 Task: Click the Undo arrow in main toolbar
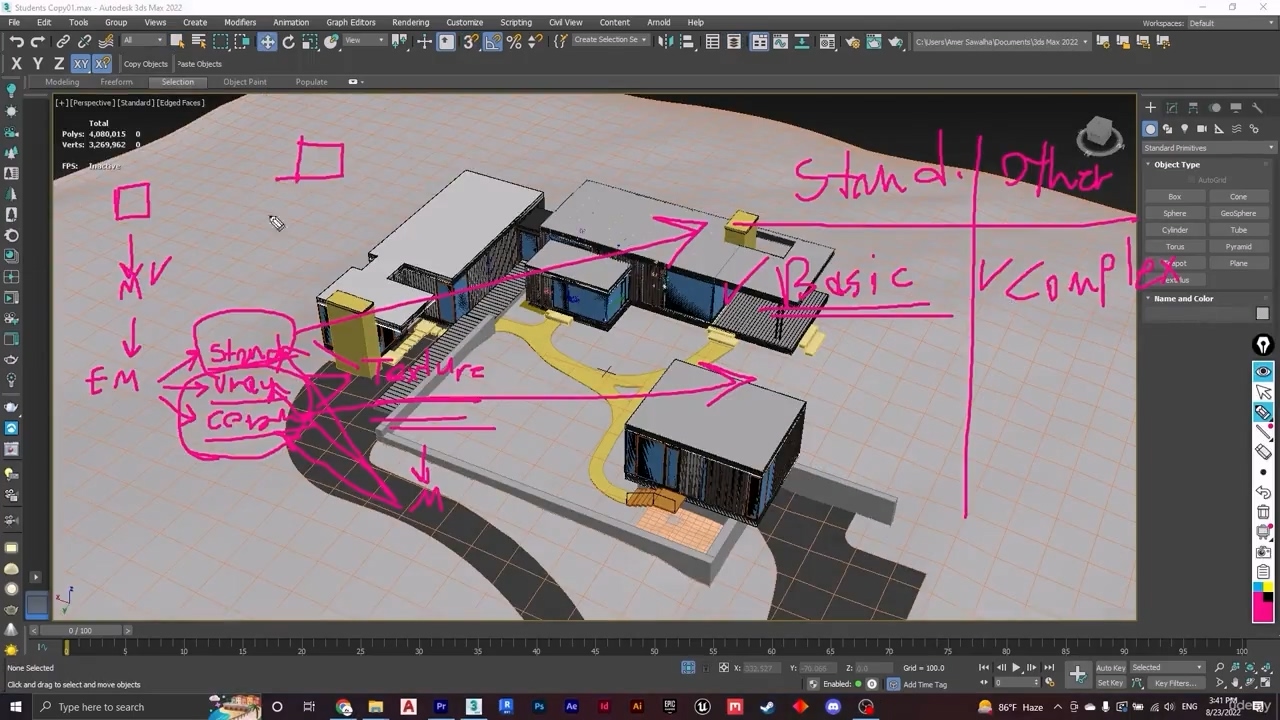(17, 41)
